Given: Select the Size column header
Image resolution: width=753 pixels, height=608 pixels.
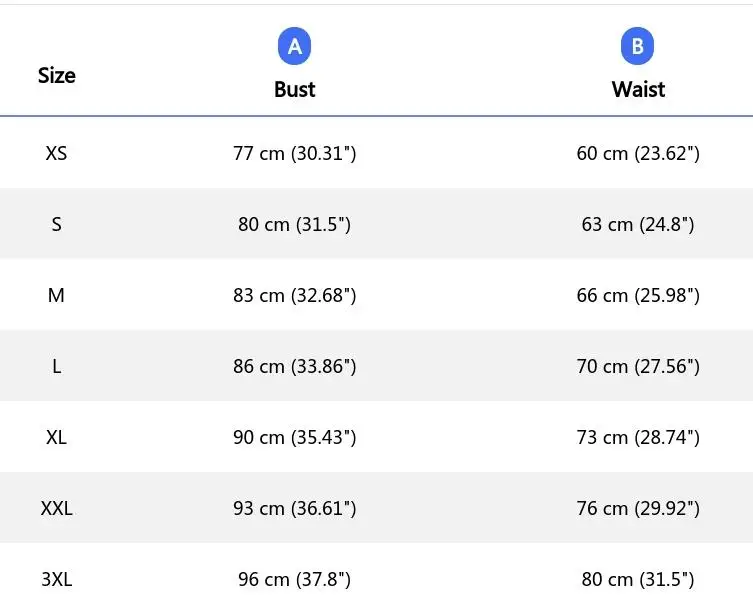Looking at the screenshot, I should coord(57,76).
